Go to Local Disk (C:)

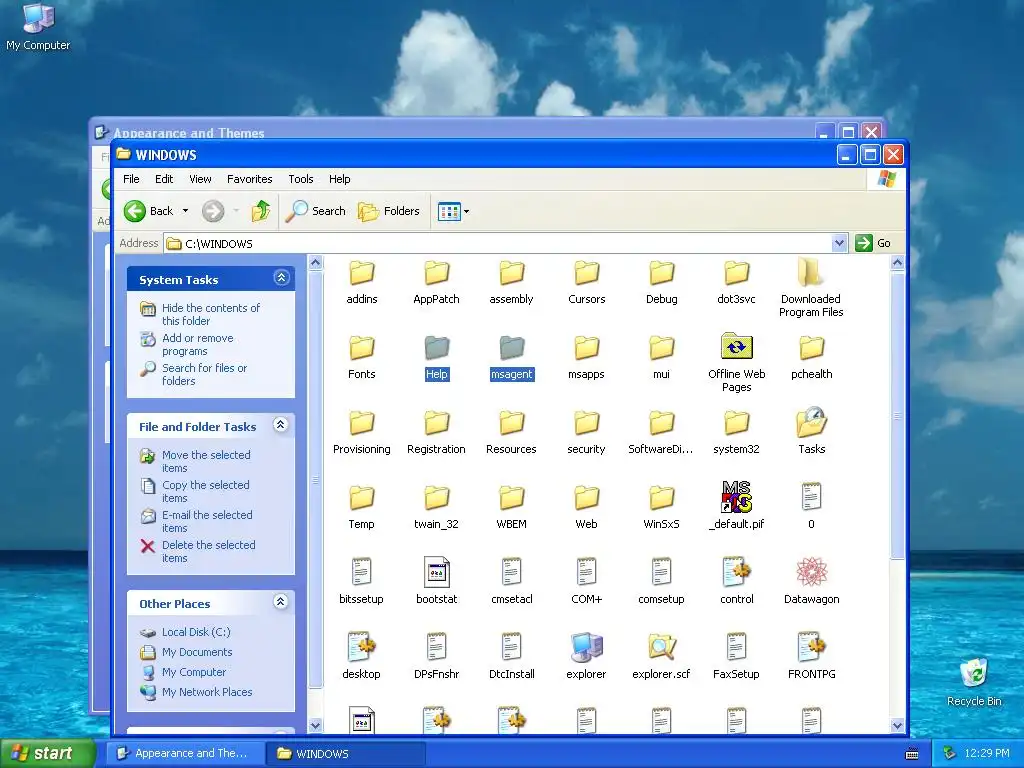pos(196,632)
